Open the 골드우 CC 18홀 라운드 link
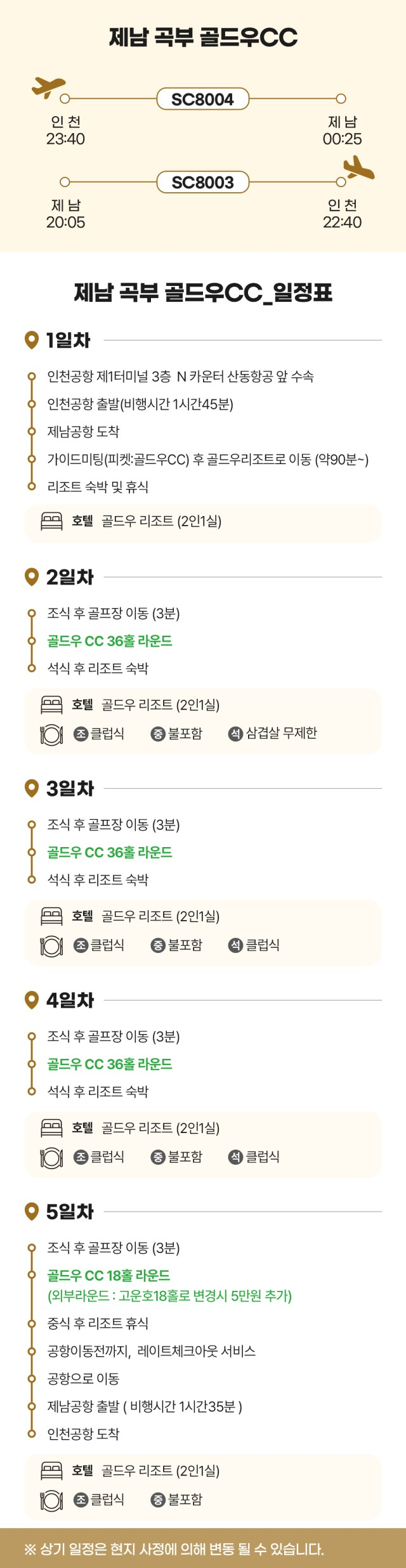406x1568 pixels. click(108, 1276)
